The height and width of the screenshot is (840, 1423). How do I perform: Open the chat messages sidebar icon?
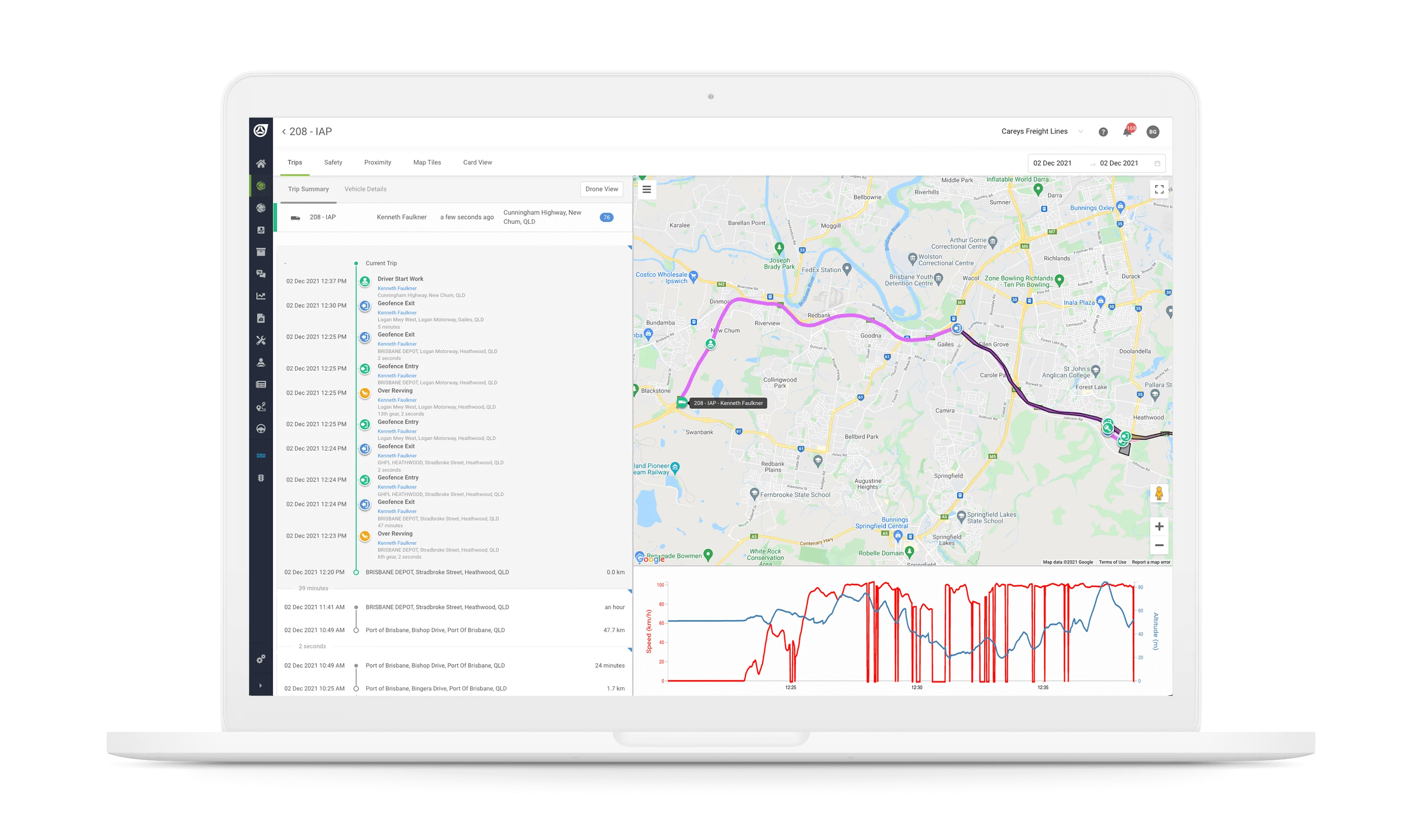click(260, 274)
